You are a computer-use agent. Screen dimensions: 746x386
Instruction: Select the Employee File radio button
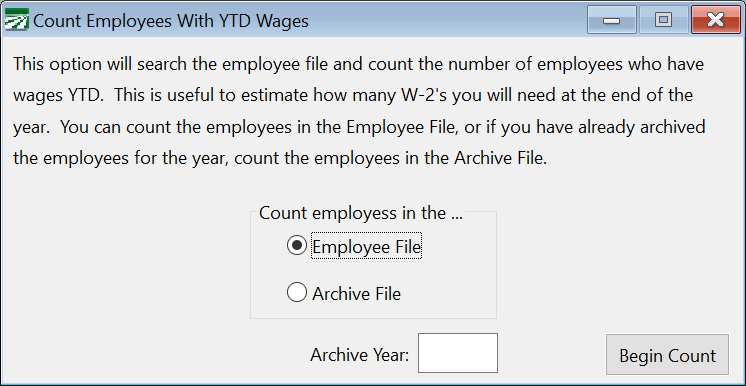pos(297,246)
